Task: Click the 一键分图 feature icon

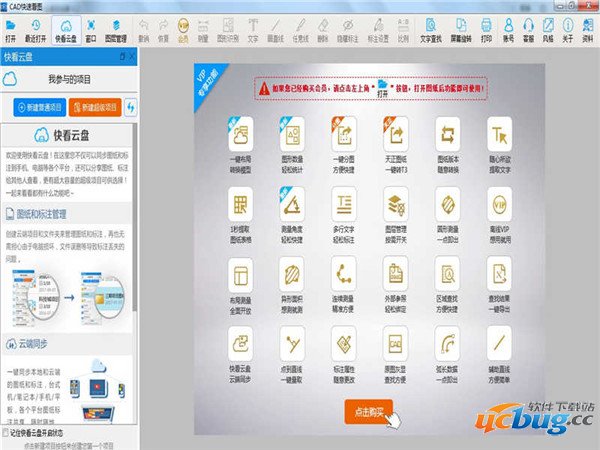Action: 344,134
